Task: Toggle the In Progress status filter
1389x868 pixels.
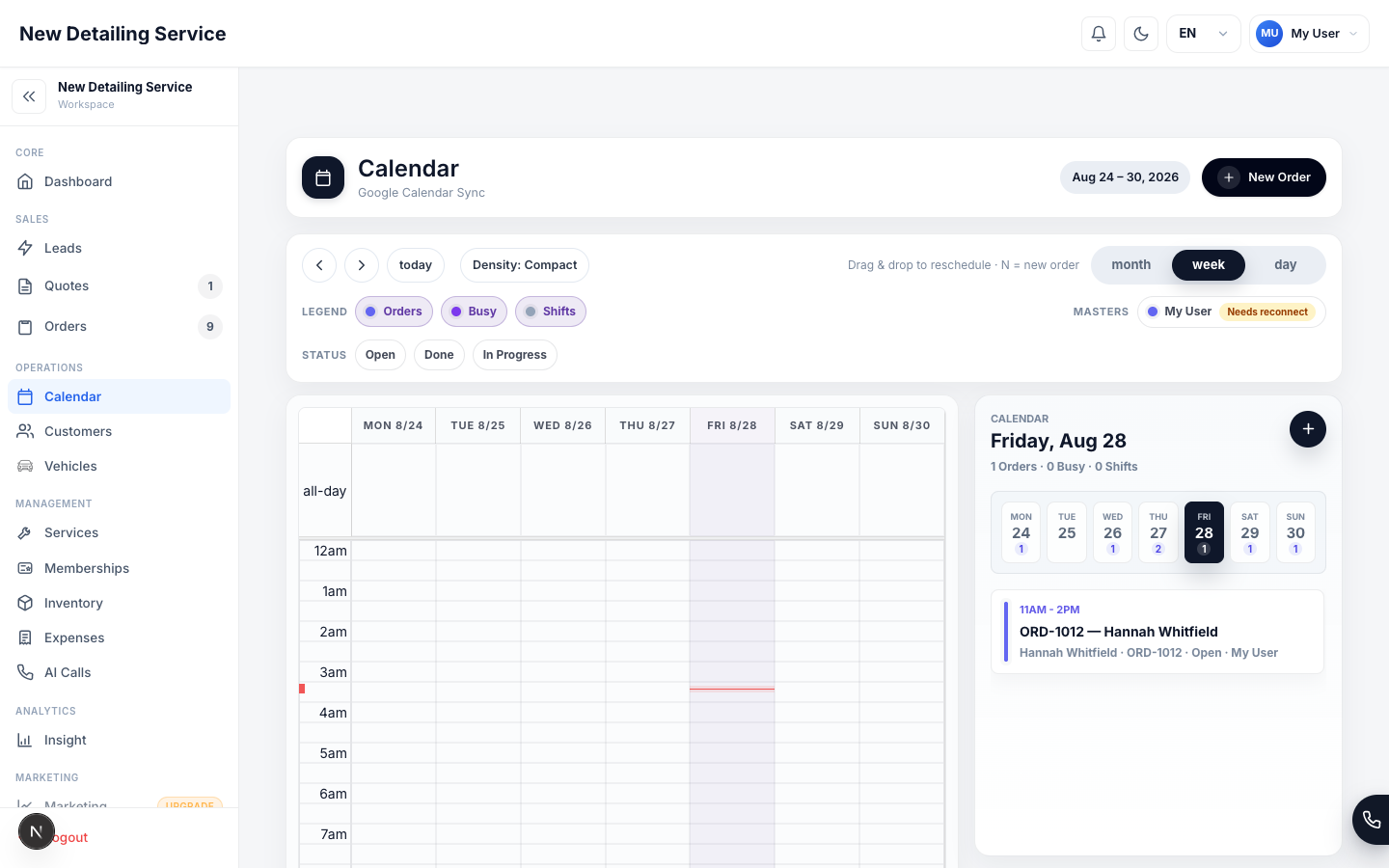Action: coord(515,355)
